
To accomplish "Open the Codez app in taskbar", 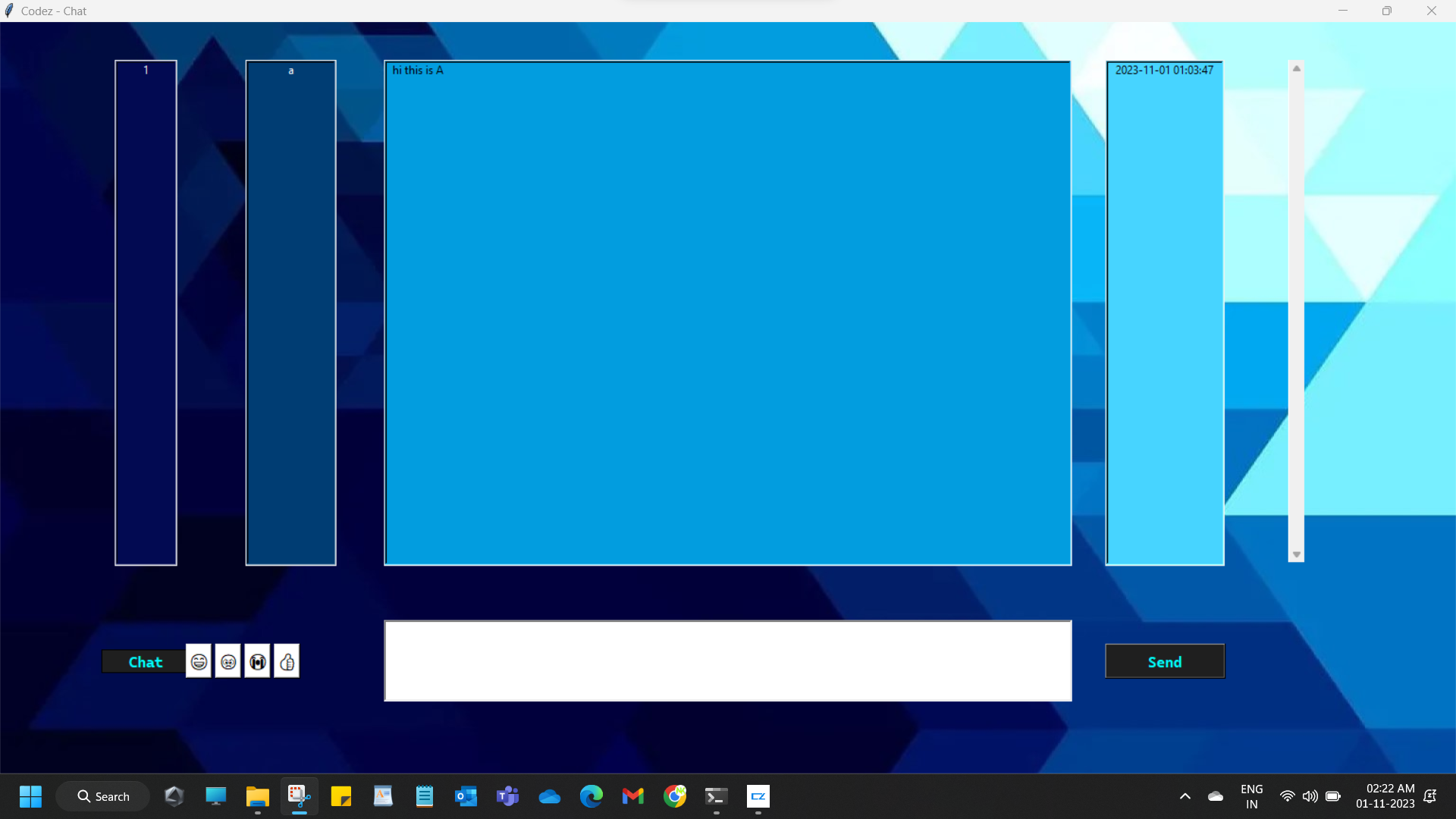I will 758,796.
